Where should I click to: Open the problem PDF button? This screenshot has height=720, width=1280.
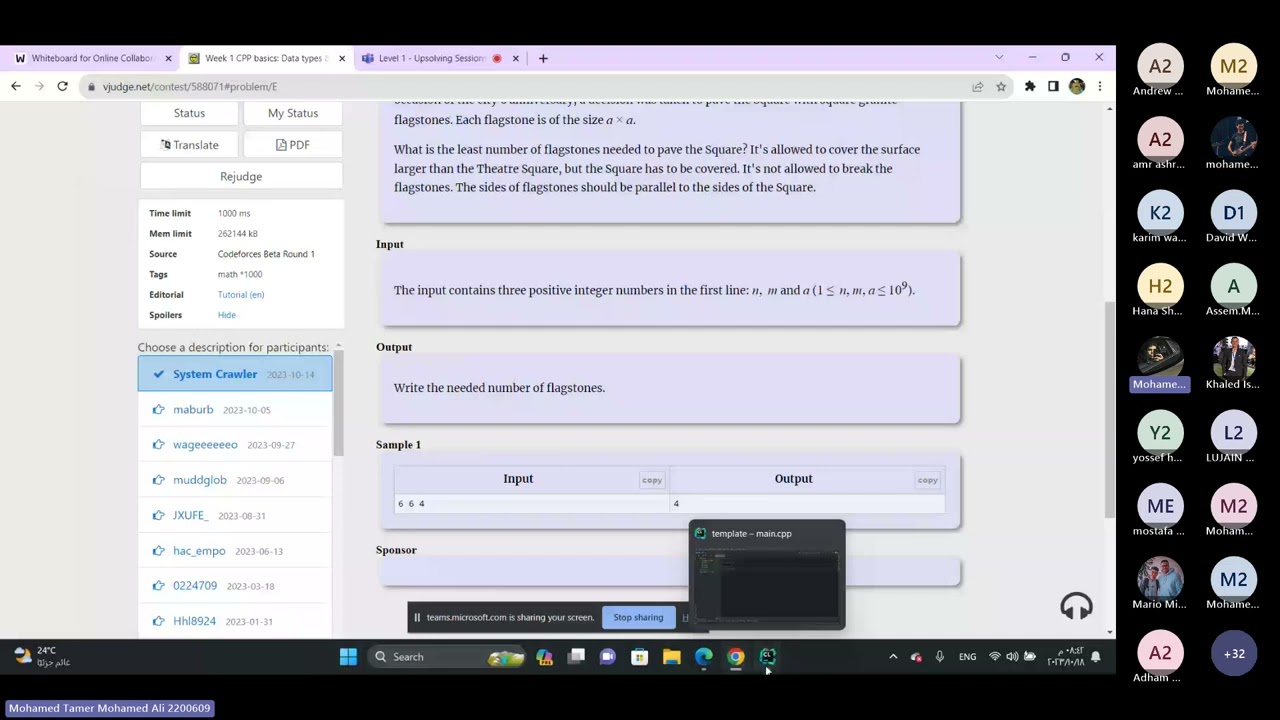[x=293, y=145]
